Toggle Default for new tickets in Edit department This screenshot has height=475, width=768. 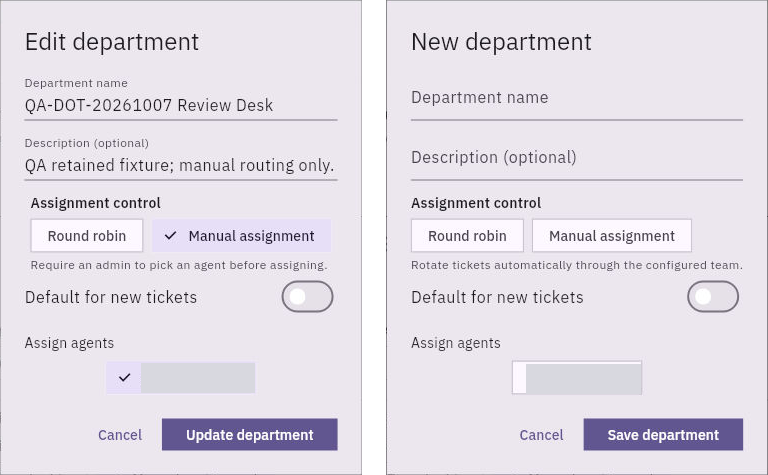(x=307, y=296)
